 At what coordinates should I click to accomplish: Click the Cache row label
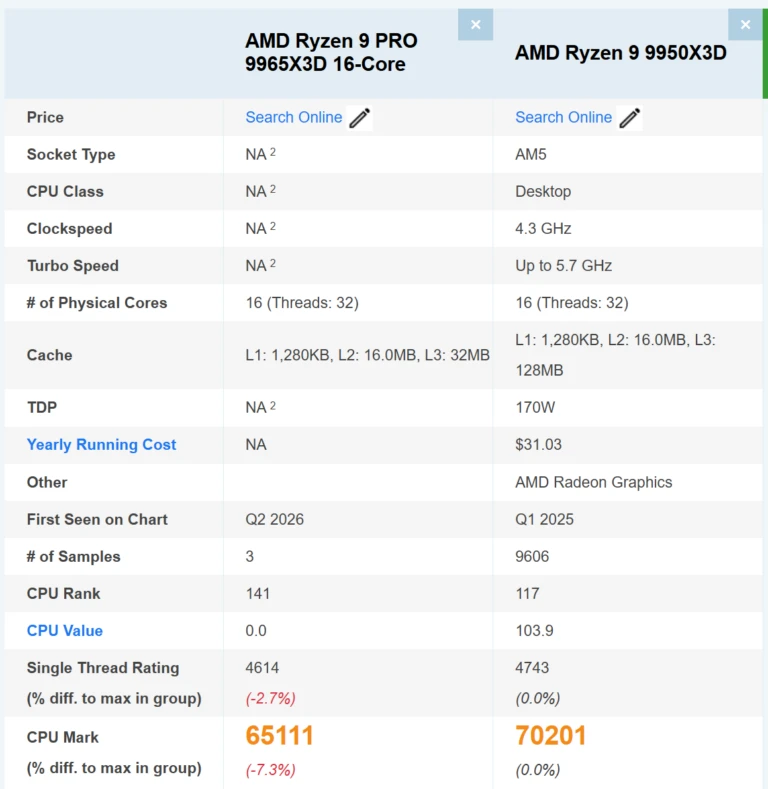point(49,355)
